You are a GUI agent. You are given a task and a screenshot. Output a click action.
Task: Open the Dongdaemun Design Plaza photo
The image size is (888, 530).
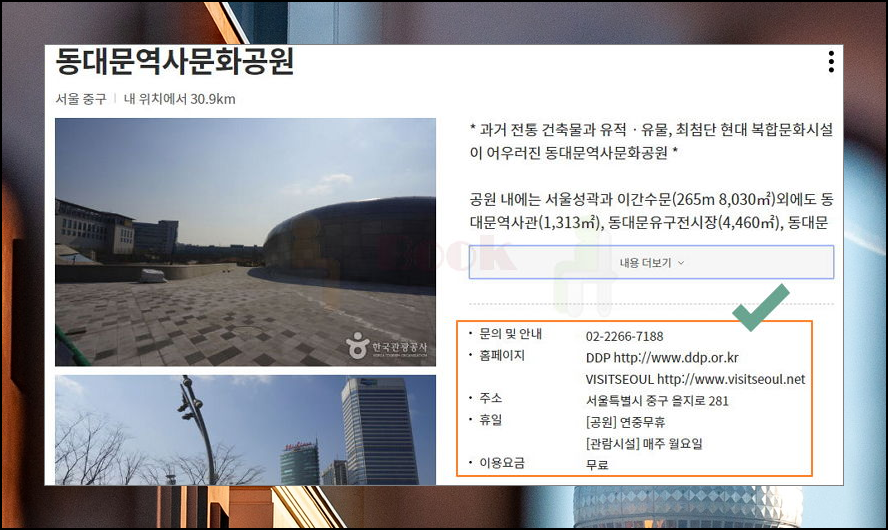(245, 242)
